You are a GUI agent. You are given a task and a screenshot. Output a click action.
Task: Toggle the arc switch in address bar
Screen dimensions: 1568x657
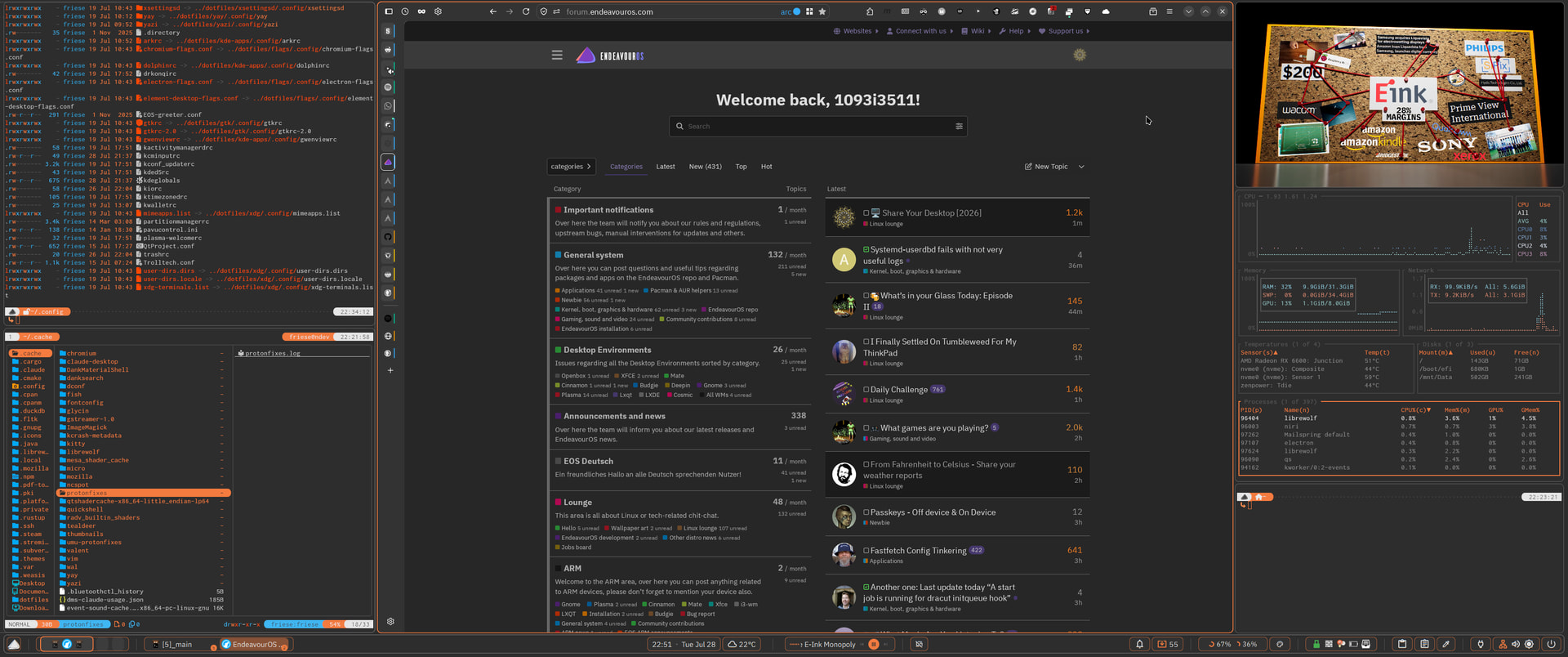(796, 11)
